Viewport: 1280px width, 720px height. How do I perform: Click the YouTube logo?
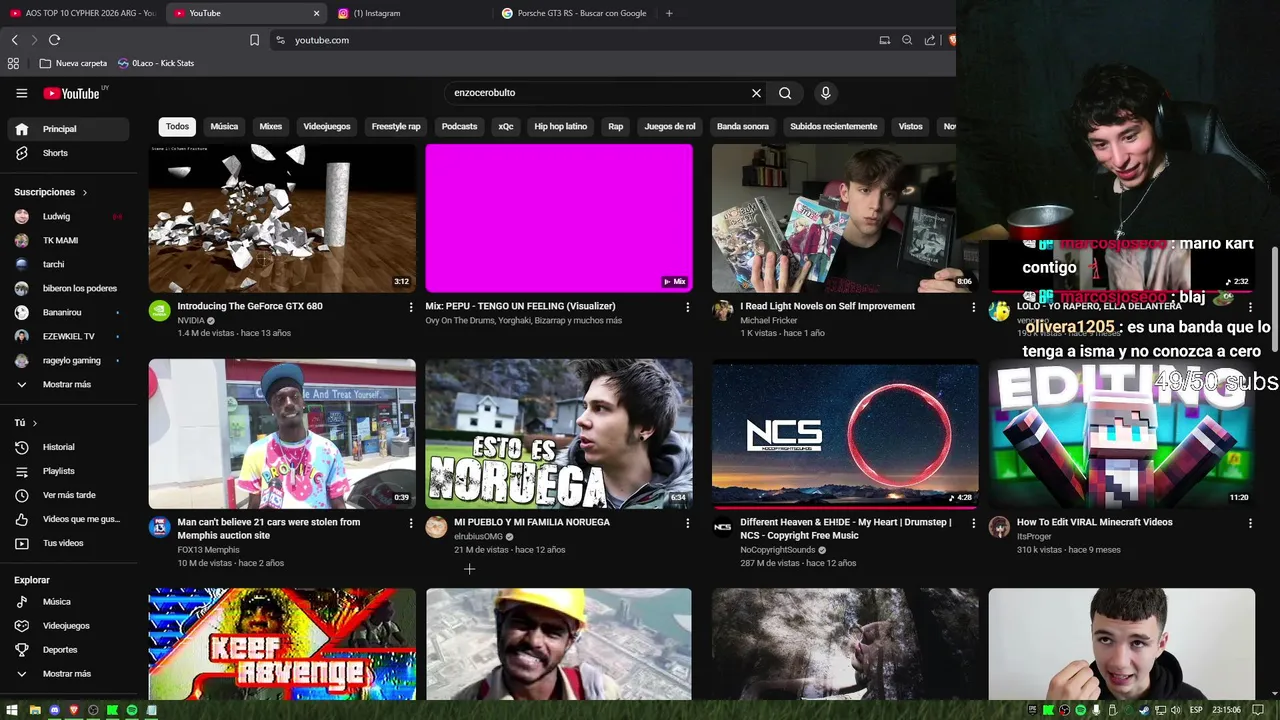click(72, 93)
